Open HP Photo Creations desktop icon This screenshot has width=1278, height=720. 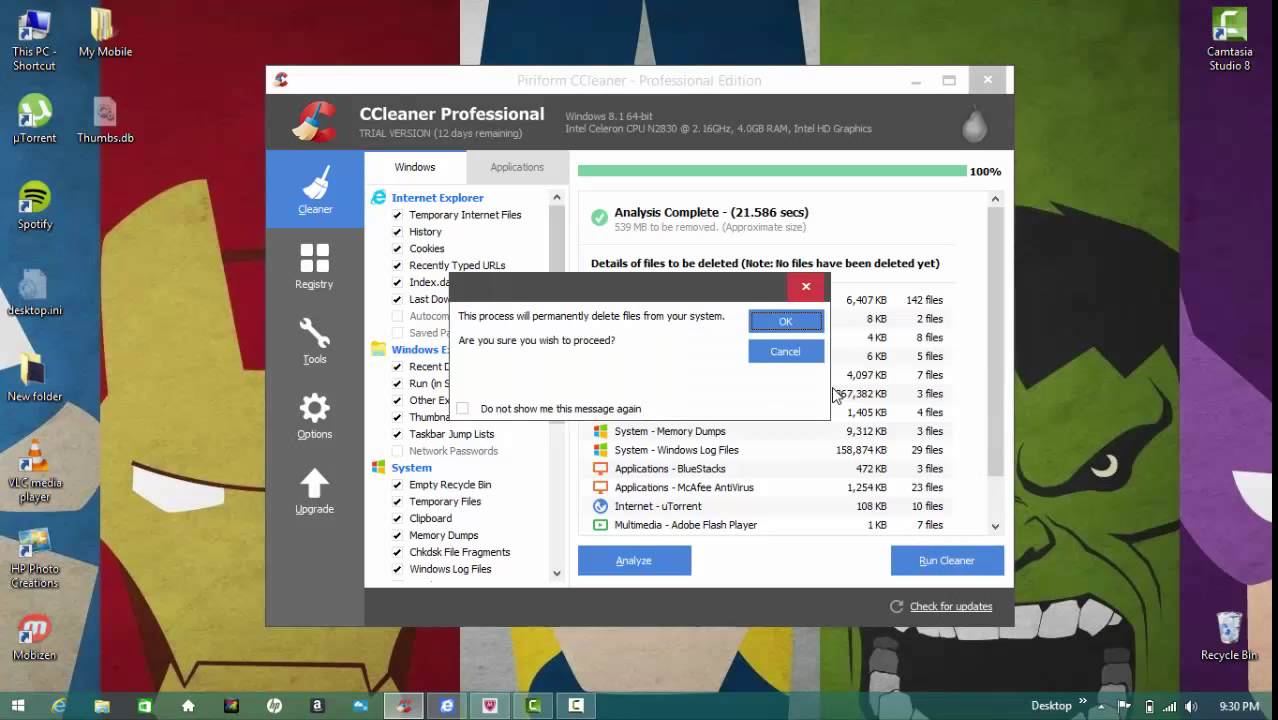click(x=35, y=558)
